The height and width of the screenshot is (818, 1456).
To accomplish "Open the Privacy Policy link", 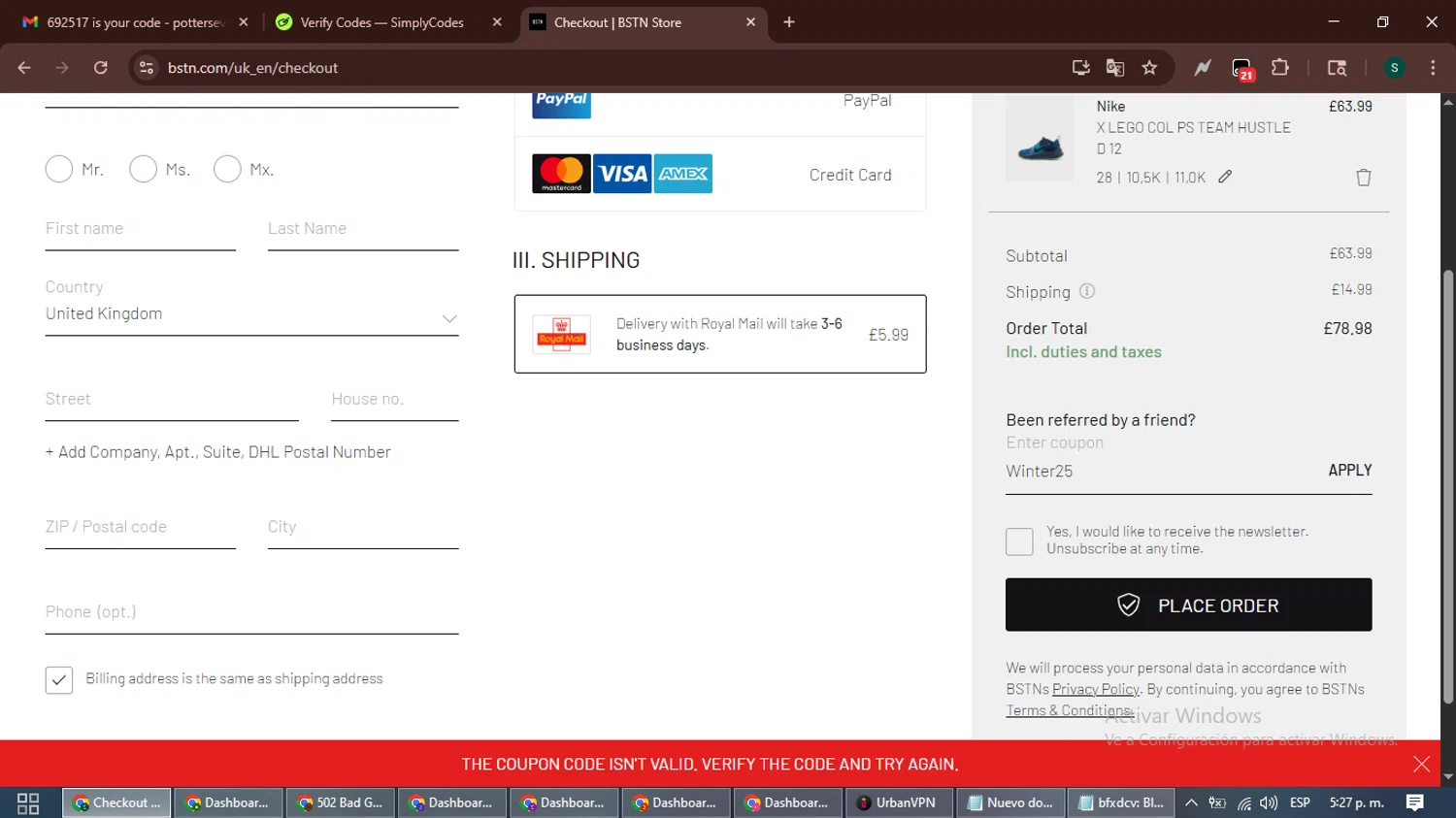I will point(1095,690).
